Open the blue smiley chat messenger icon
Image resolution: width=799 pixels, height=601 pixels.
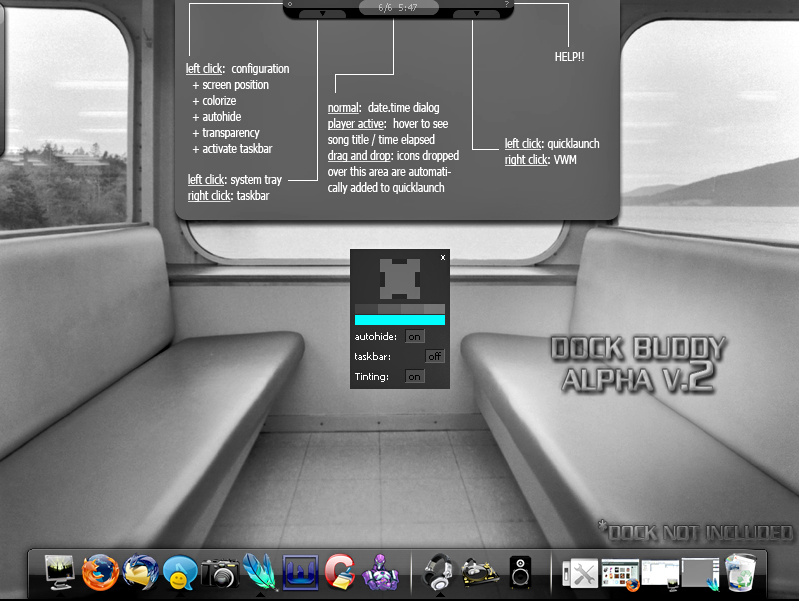180,573
